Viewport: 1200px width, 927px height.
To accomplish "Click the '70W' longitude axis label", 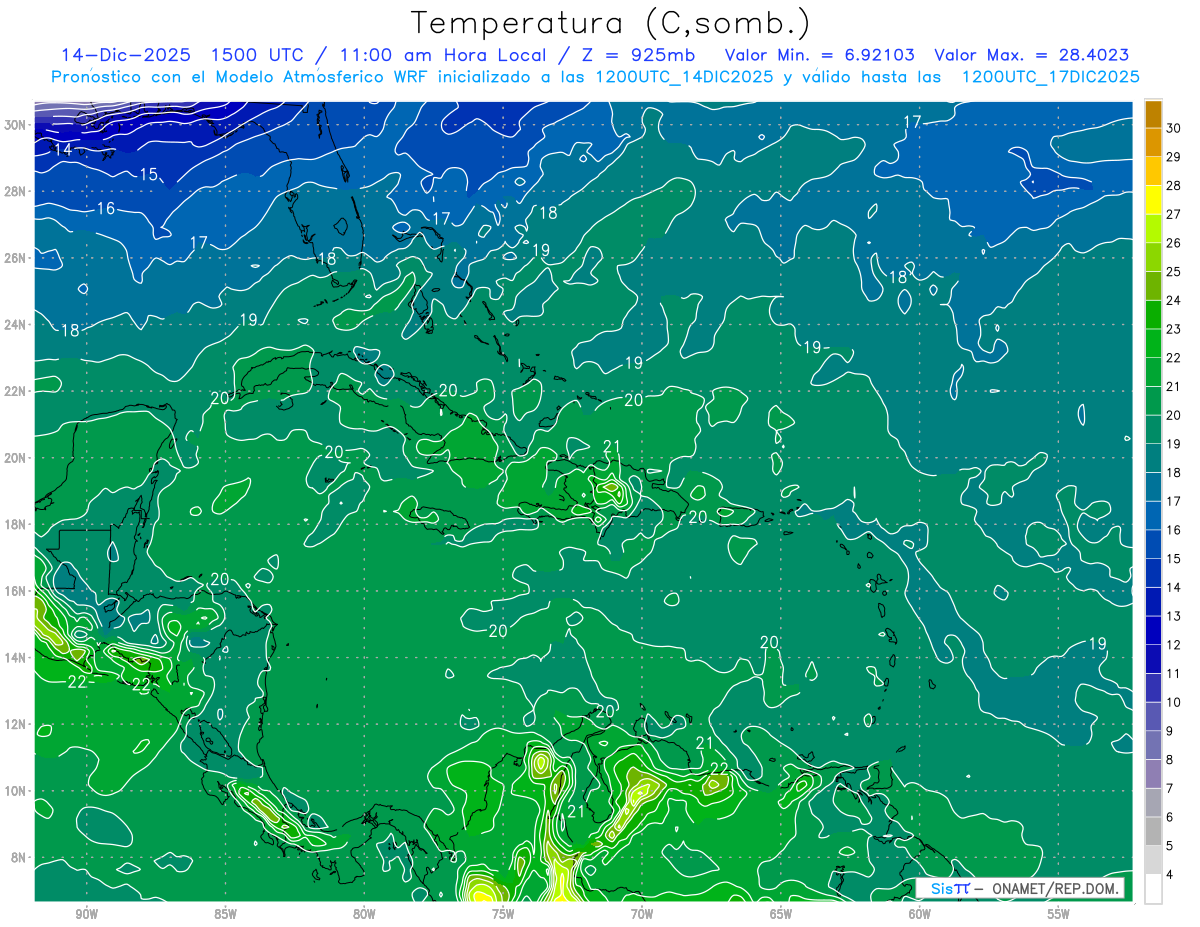I will [x=642, y=914].
